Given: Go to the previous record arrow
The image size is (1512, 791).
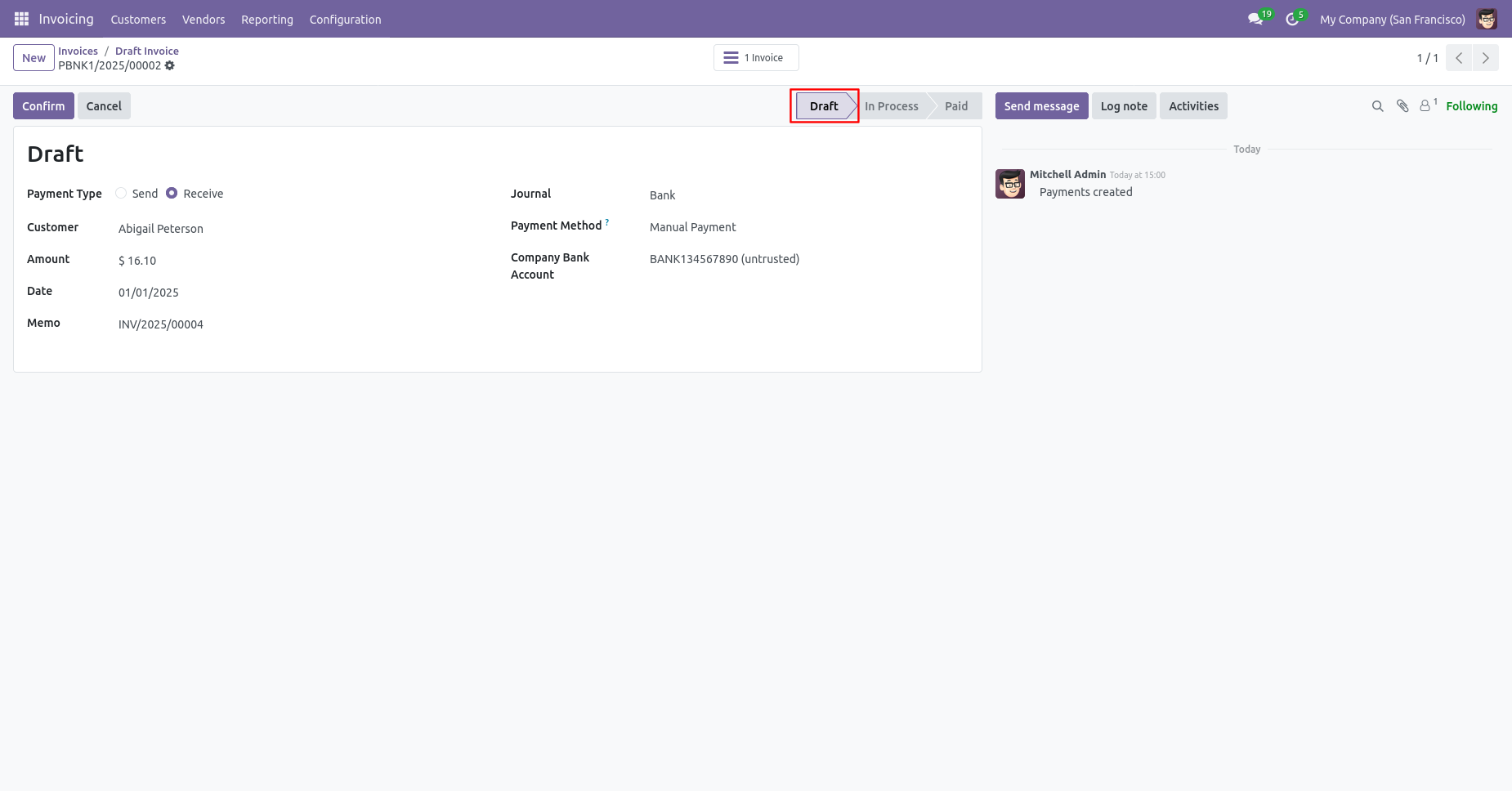Looking at the screenshot, I should [x=1459, y=58].
